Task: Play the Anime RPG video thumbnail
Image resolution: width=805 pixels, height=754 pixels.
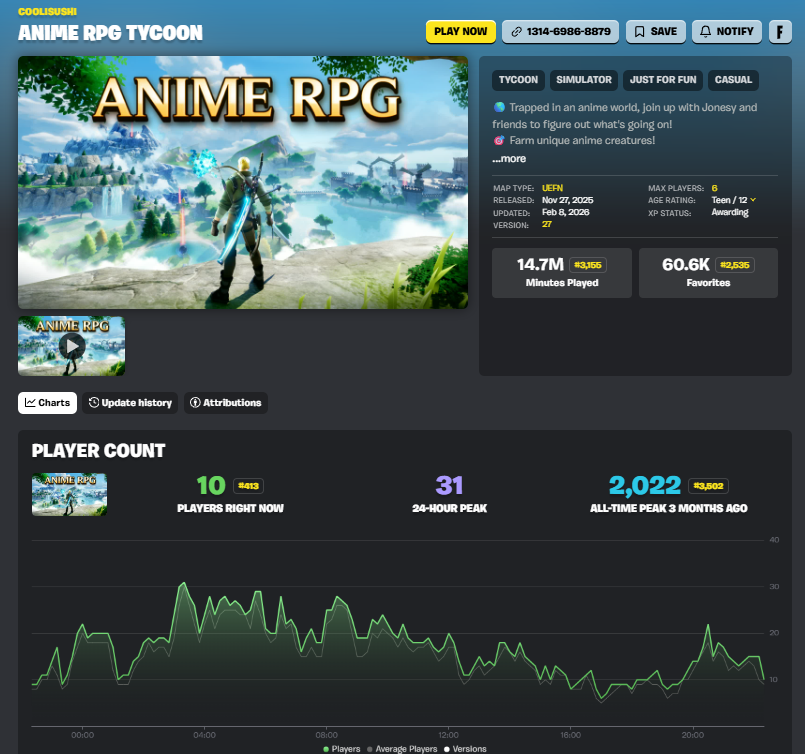Action: tap(71, 346)
